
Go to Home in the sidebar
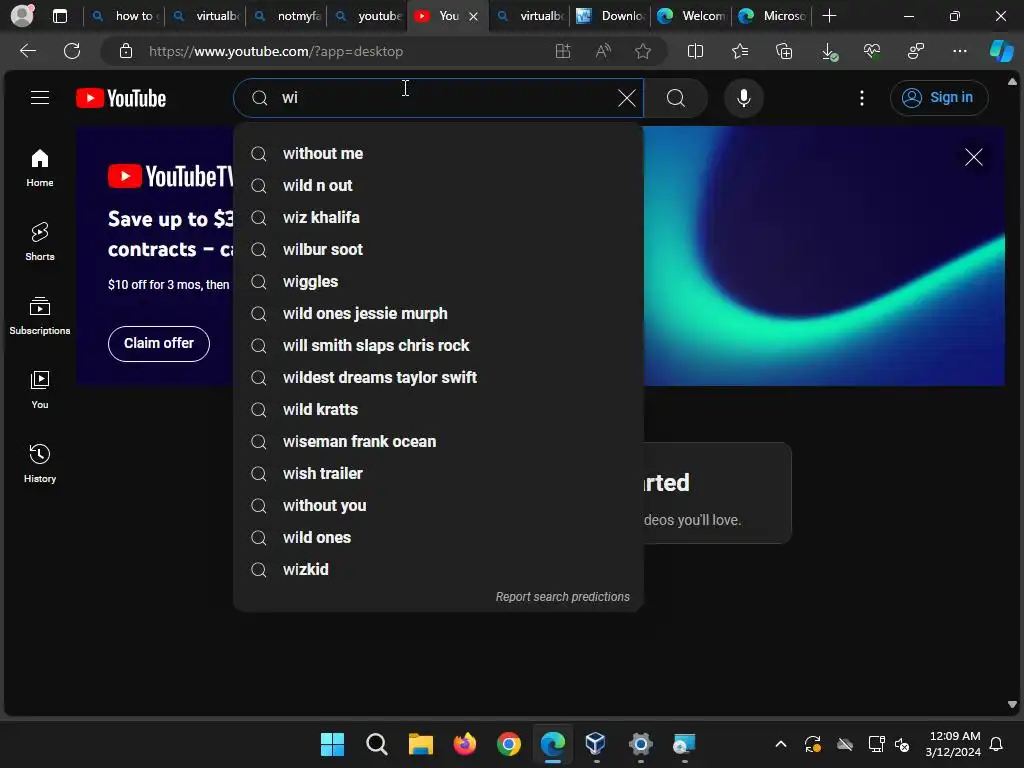click(40, 168)
